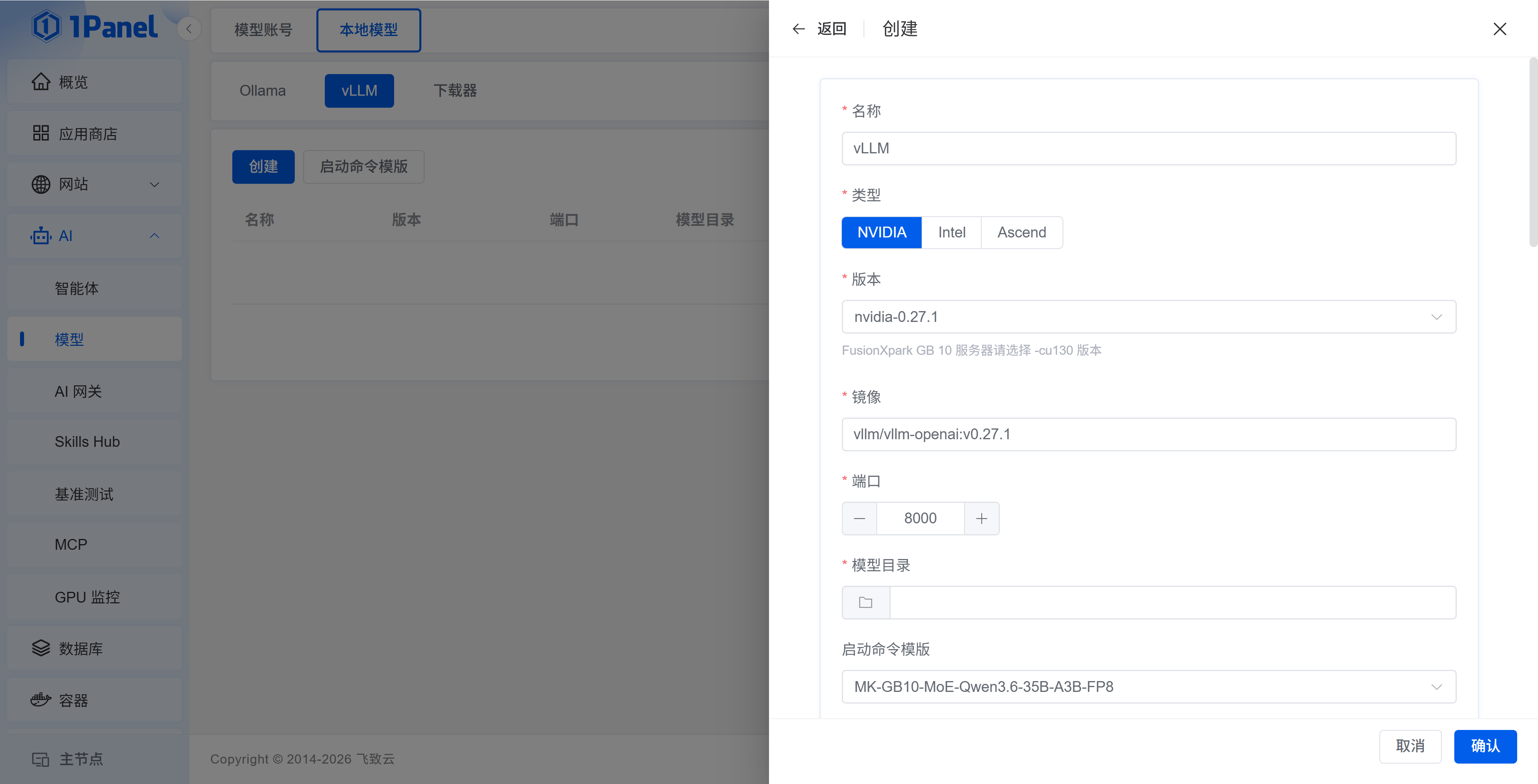Click 确认 to confirm

pos(1486,746)
